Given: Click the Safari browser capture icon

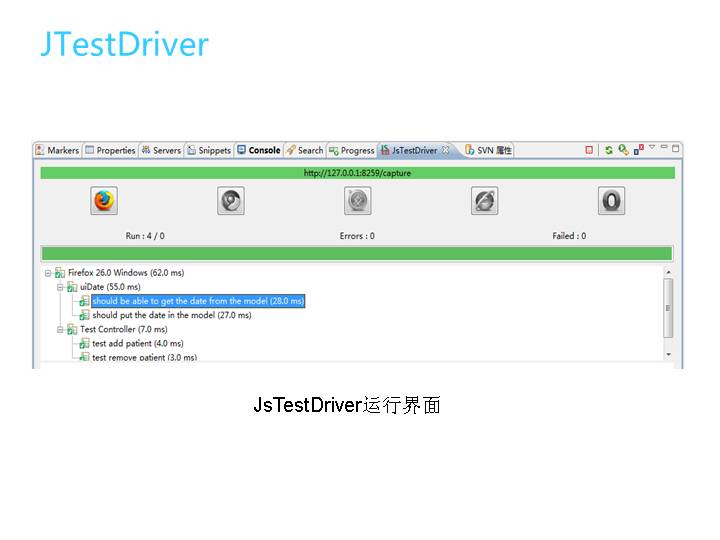Looking at the screenshot, I should pyautogui.click(x=358, y=201).
